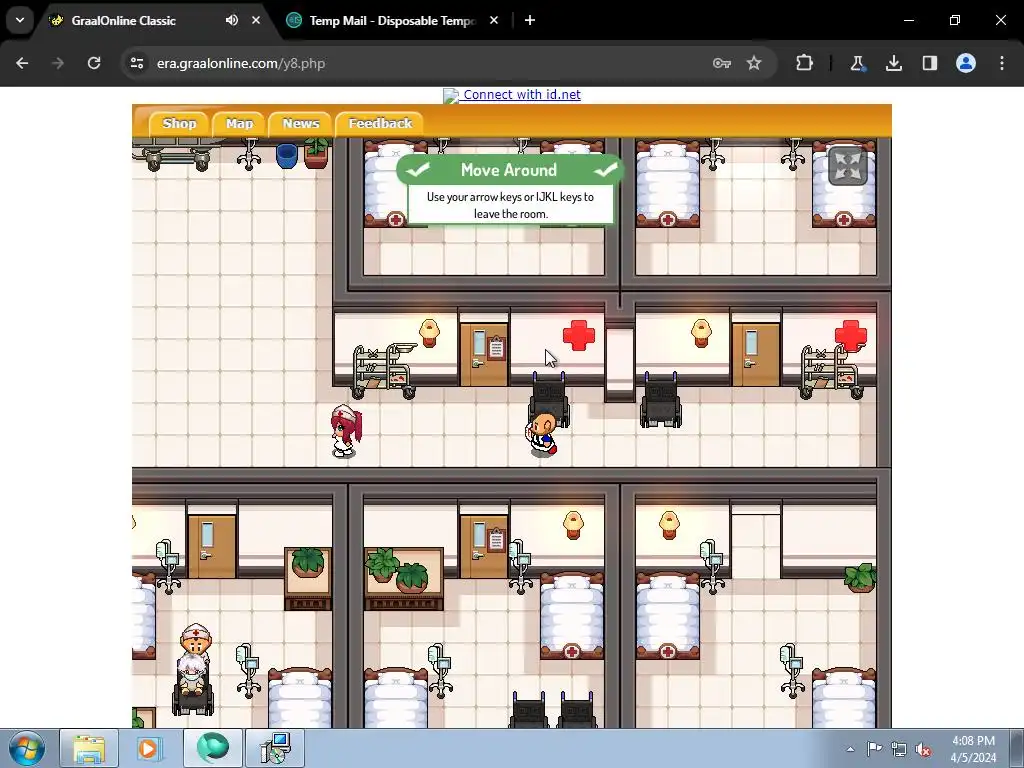Toggle the browser side panel

[929, 63]
